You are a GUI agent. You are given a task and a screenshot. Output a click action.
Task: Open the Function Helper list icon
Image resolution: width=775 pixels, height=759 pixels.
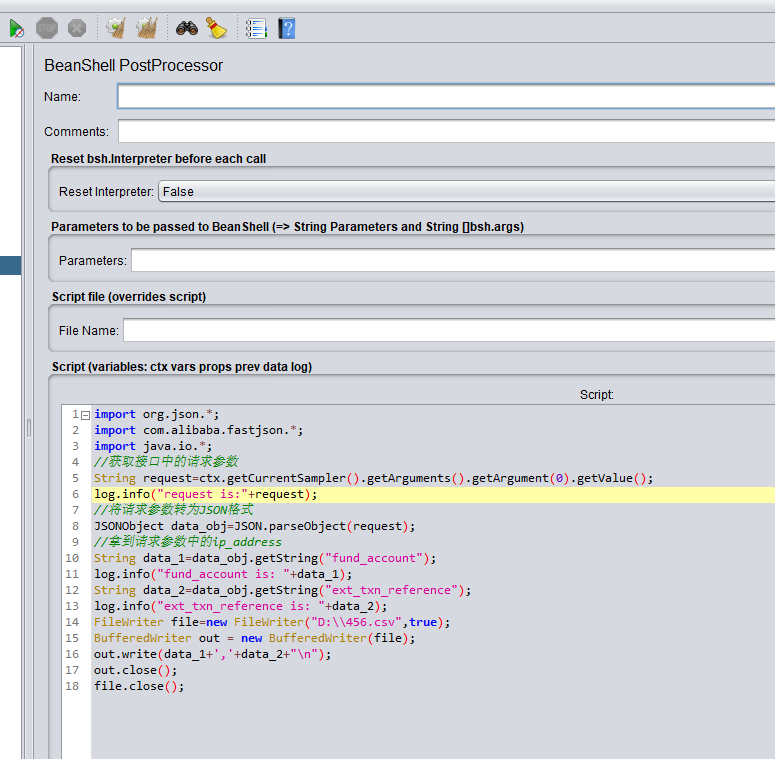pos(256,29)
